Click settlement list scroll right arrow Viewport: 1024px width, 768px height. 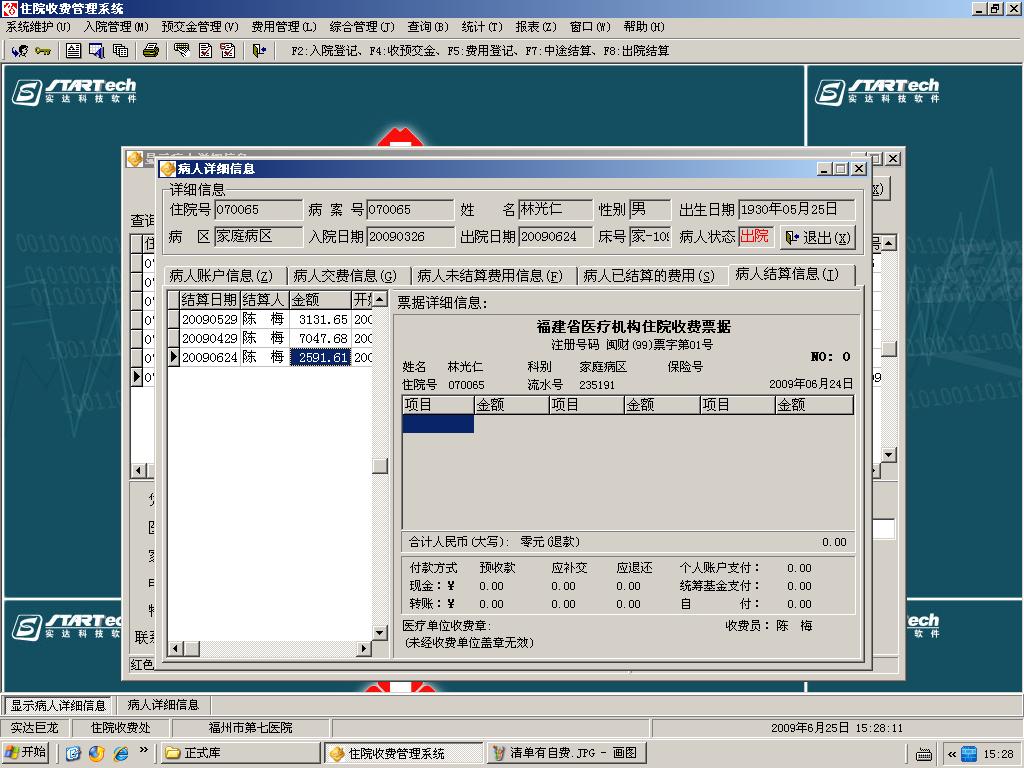pos(364,648)
